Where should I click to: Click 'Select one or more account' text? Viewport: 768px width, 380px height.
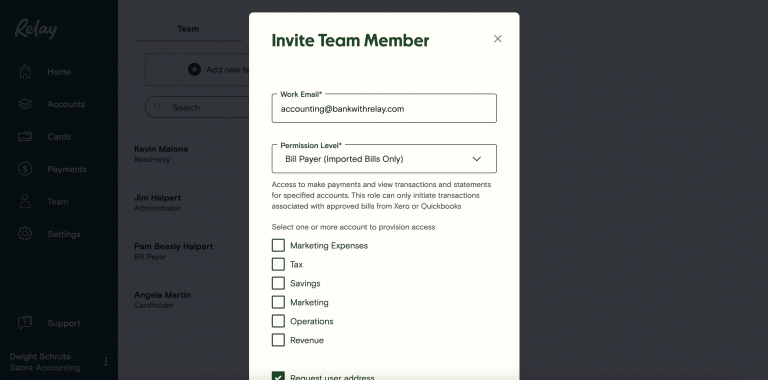354,227
